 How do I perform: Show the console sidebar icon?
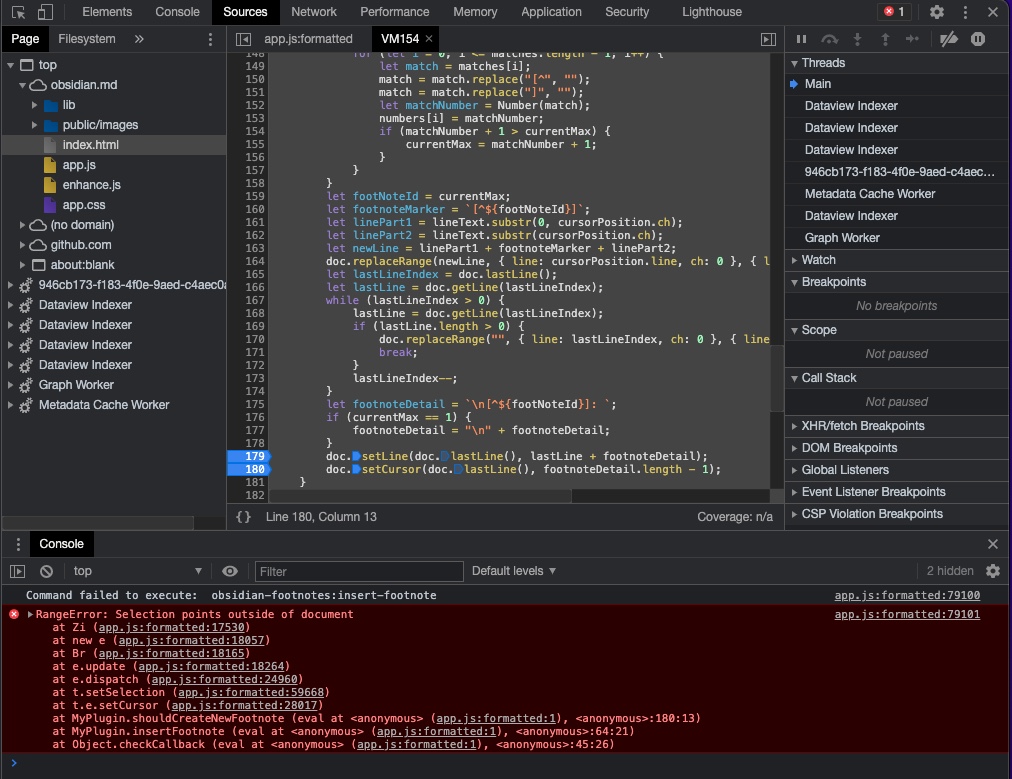coord(17,571)
